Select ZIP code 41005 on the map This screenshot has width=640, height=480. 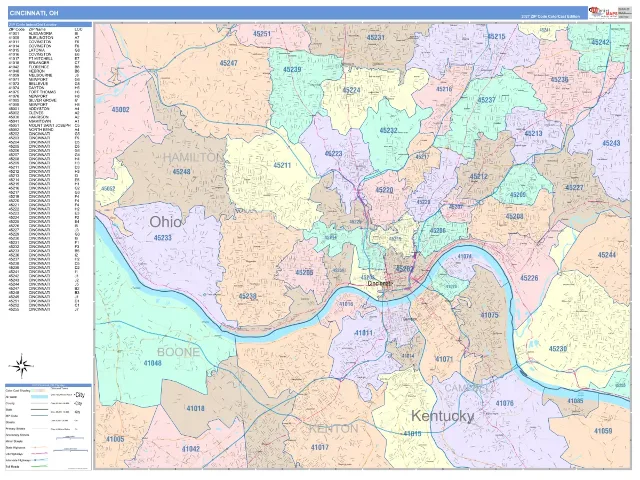point(115,439)
